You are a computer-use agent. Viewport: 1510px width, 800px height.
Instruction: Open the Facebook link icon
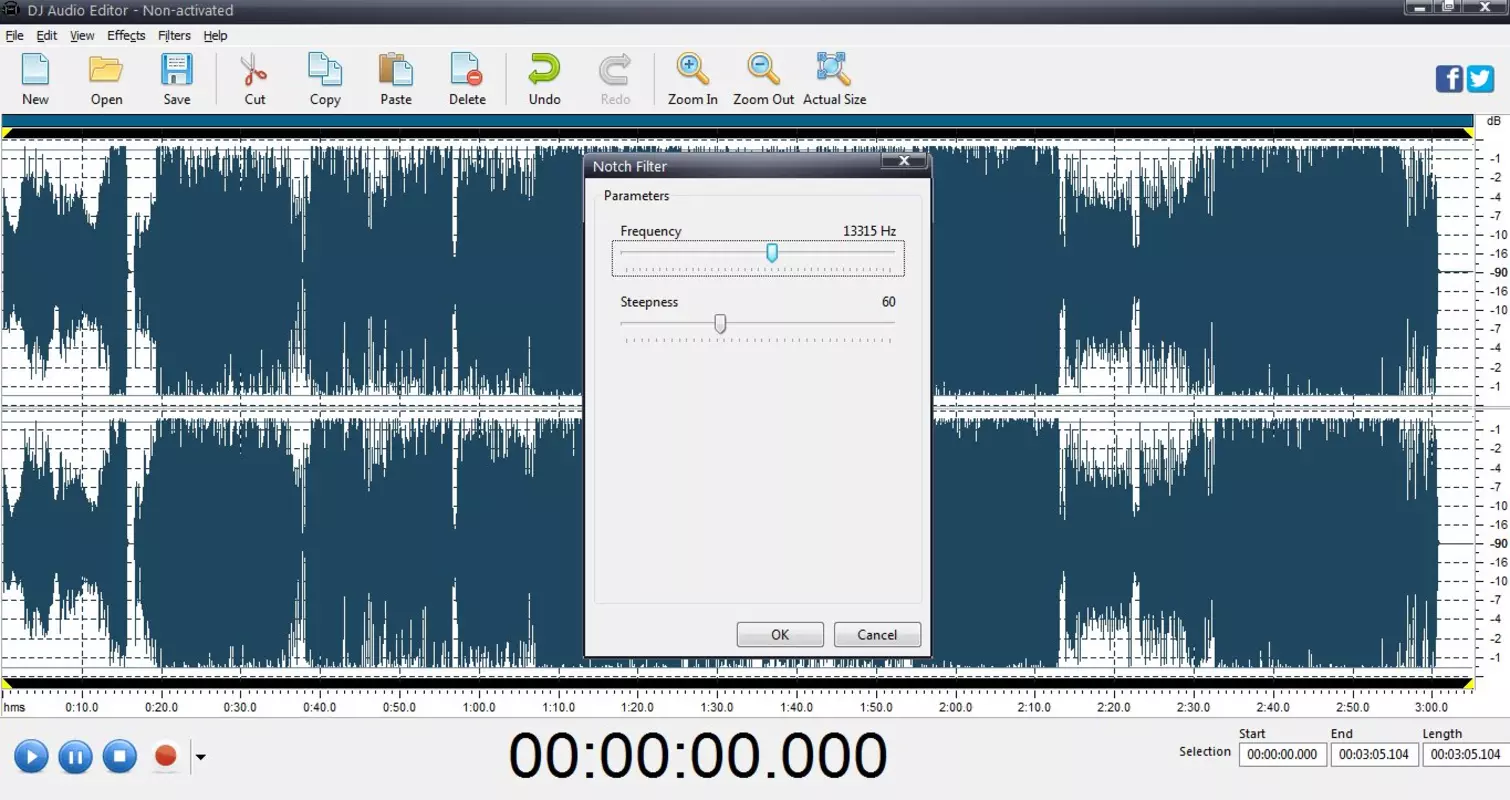(1449, 79)
